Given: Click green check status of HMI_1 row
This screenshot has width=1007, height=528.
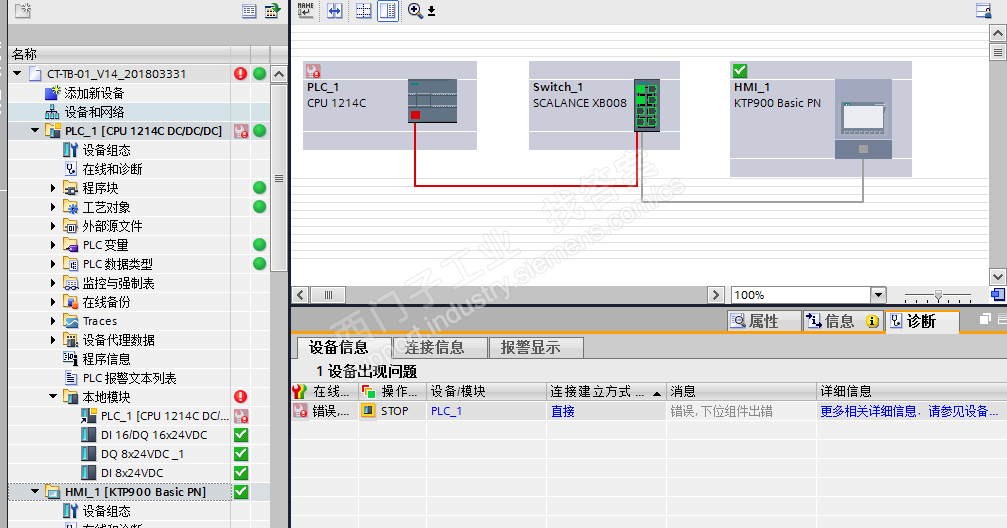Looking at the screenshot, I should coord(241,491).
